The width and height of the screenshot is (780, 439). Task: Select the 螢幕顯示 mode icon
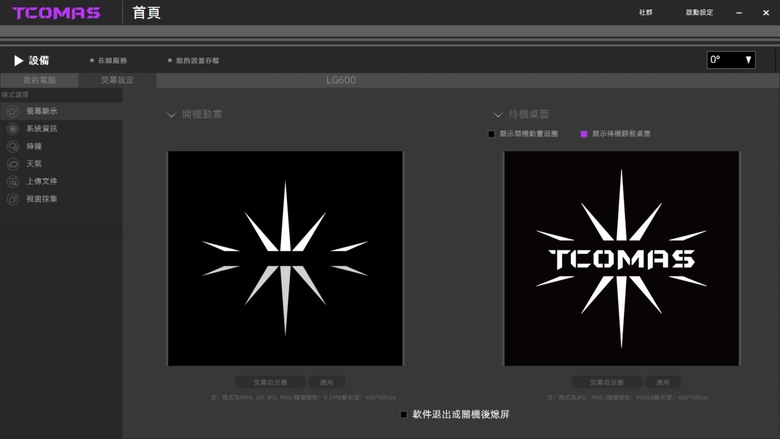tap(13, 111)
